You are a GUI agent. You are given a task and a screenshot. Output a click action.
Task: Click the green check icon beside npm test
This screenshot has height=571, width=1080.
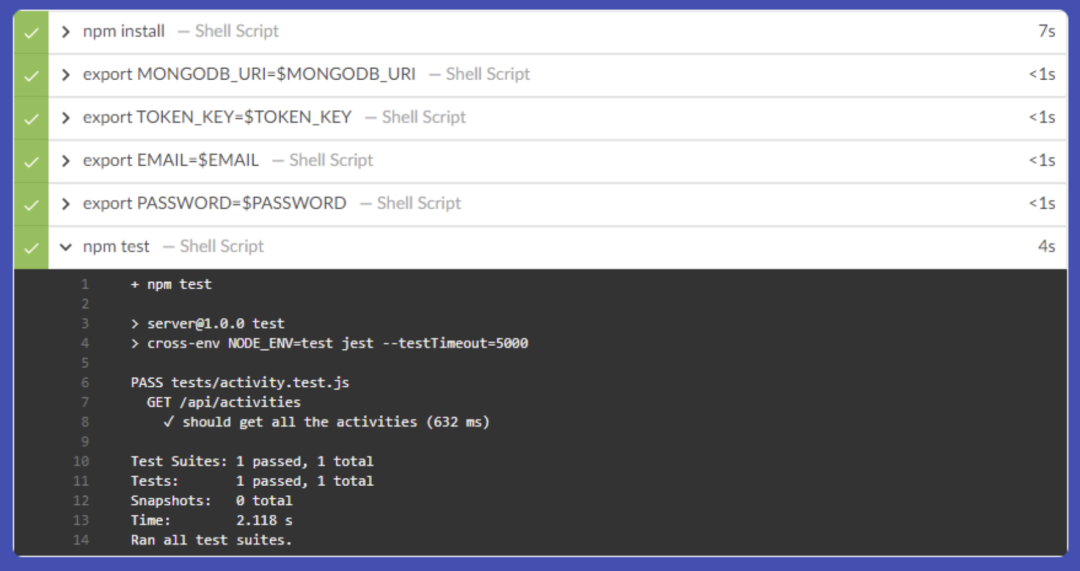point(31,247)
